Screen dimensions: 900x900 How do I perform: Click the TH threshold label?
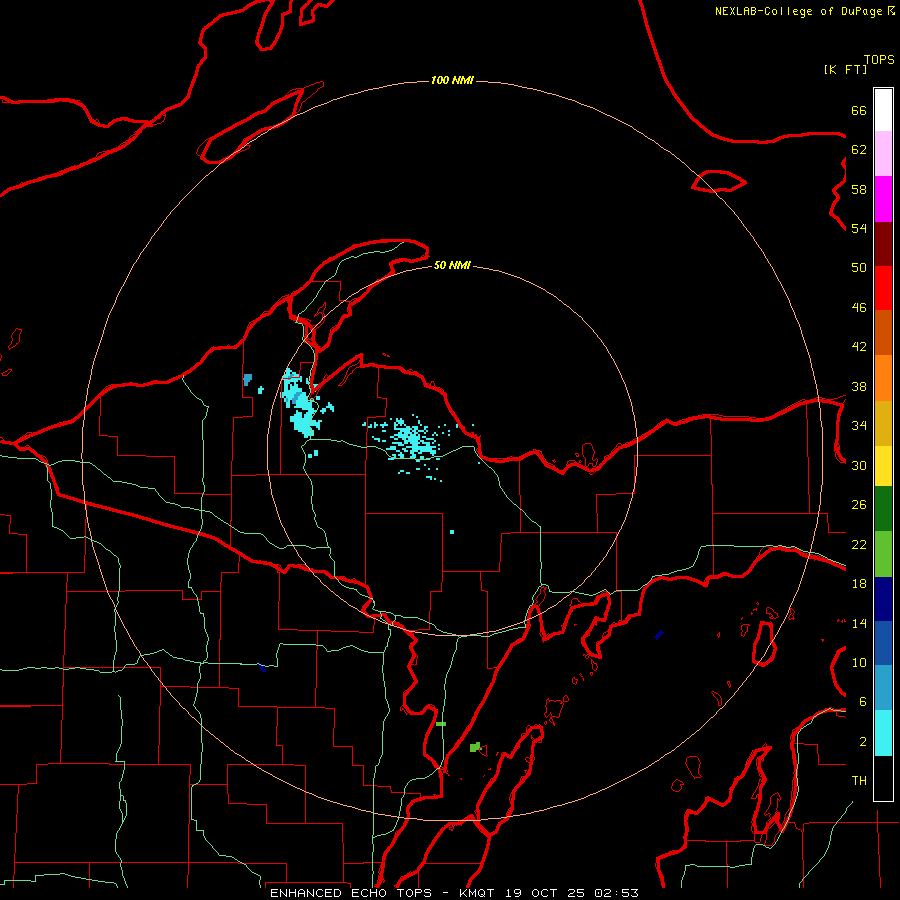[859, 781]
